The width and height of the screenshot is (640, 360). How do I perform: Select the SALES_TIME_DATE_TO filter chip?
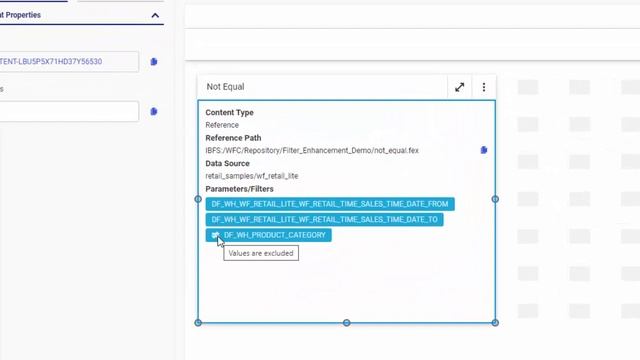click(x=324, y=219)
